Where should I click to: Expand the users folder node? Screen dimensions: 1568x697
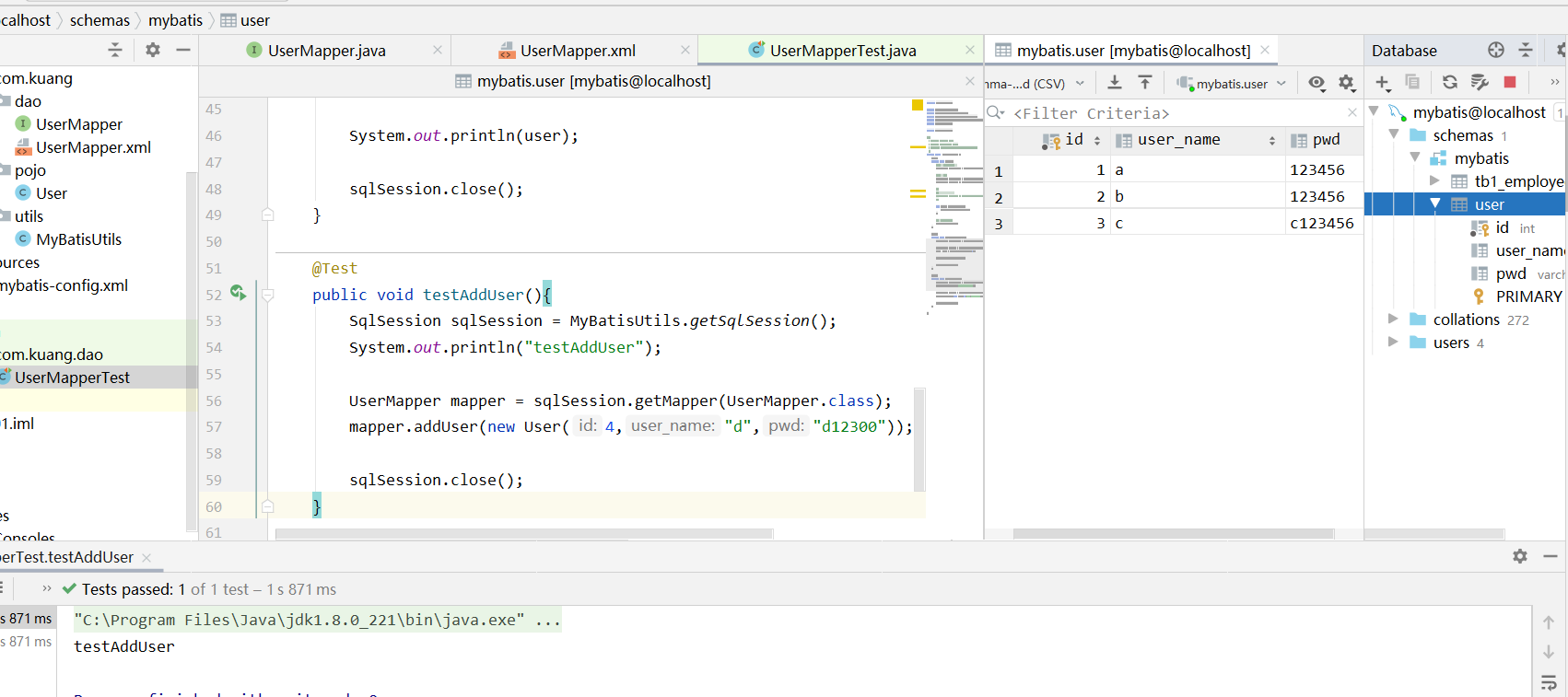[1393, 342]
